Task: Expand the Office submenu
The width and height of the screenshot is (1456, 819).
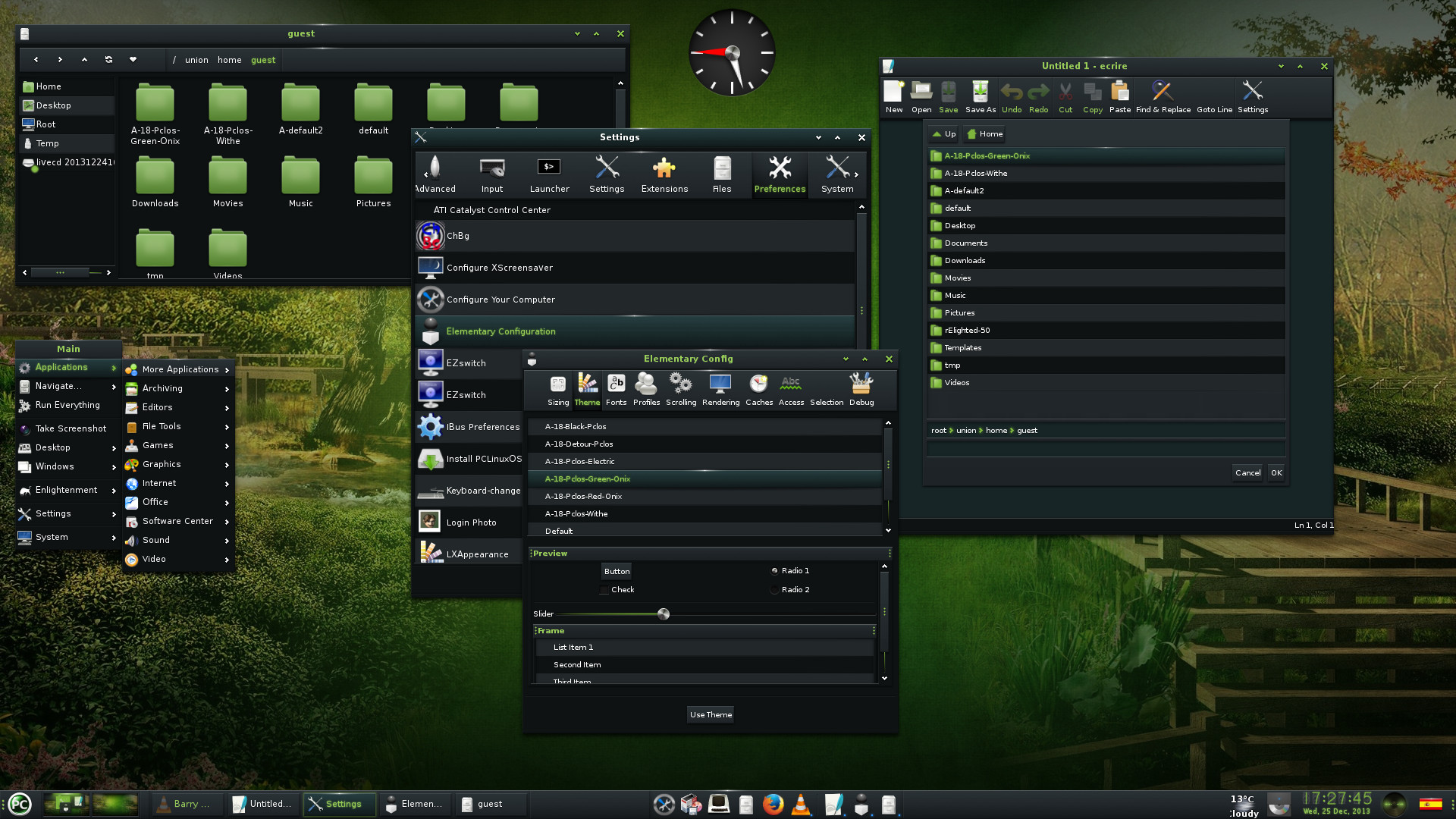Action: (178, 502)
